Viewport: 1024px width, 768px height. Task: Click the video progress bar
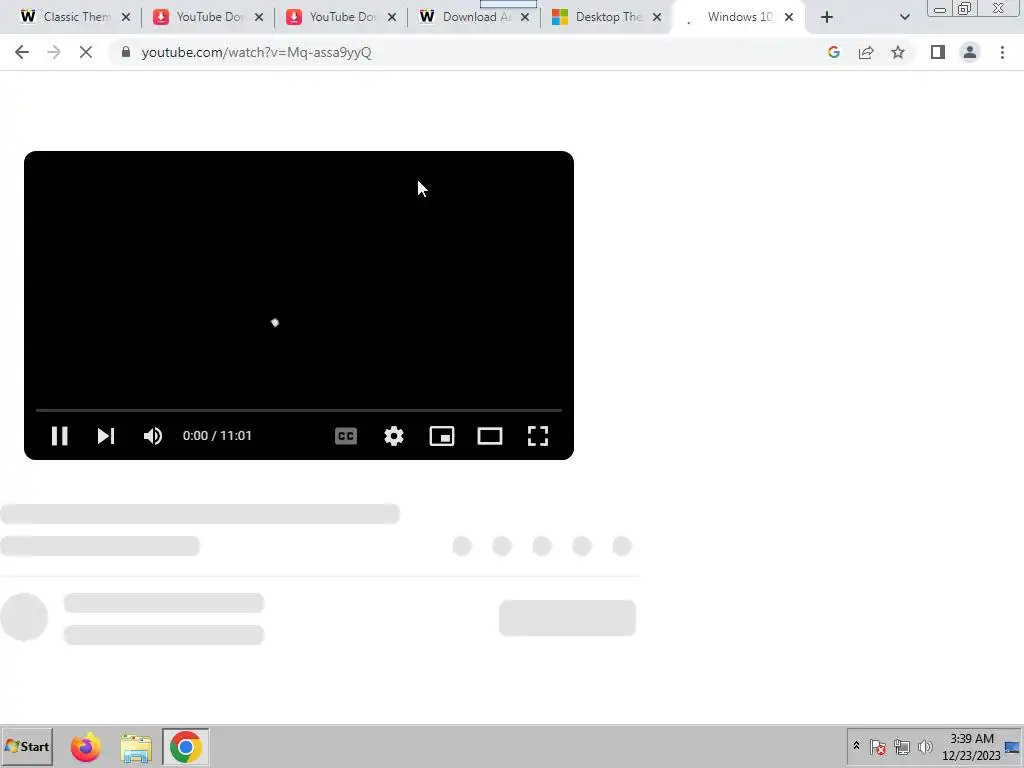(299, 410)
